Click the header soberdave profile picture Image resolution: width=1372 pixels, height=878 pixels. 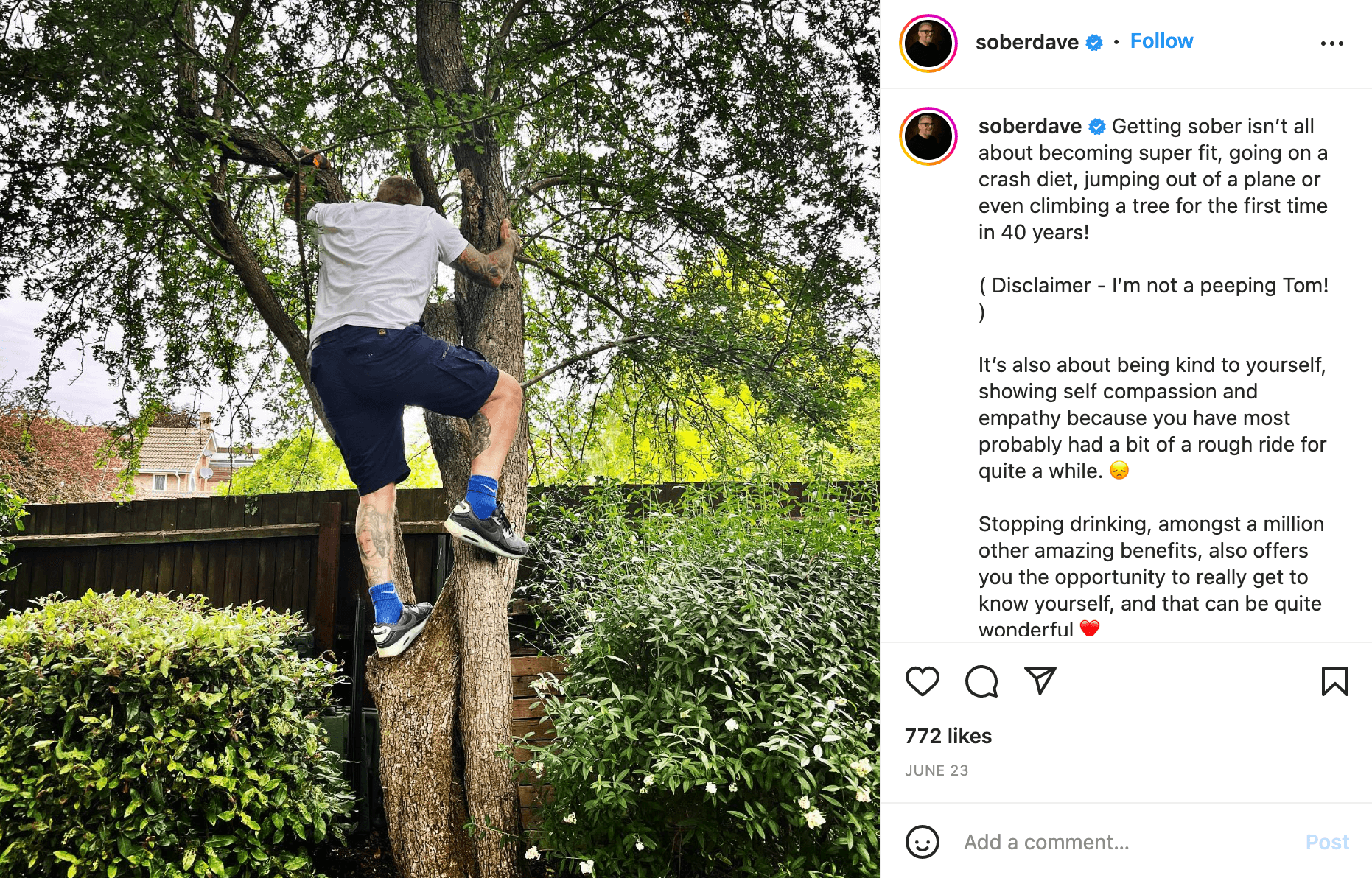tap(928, 43)
